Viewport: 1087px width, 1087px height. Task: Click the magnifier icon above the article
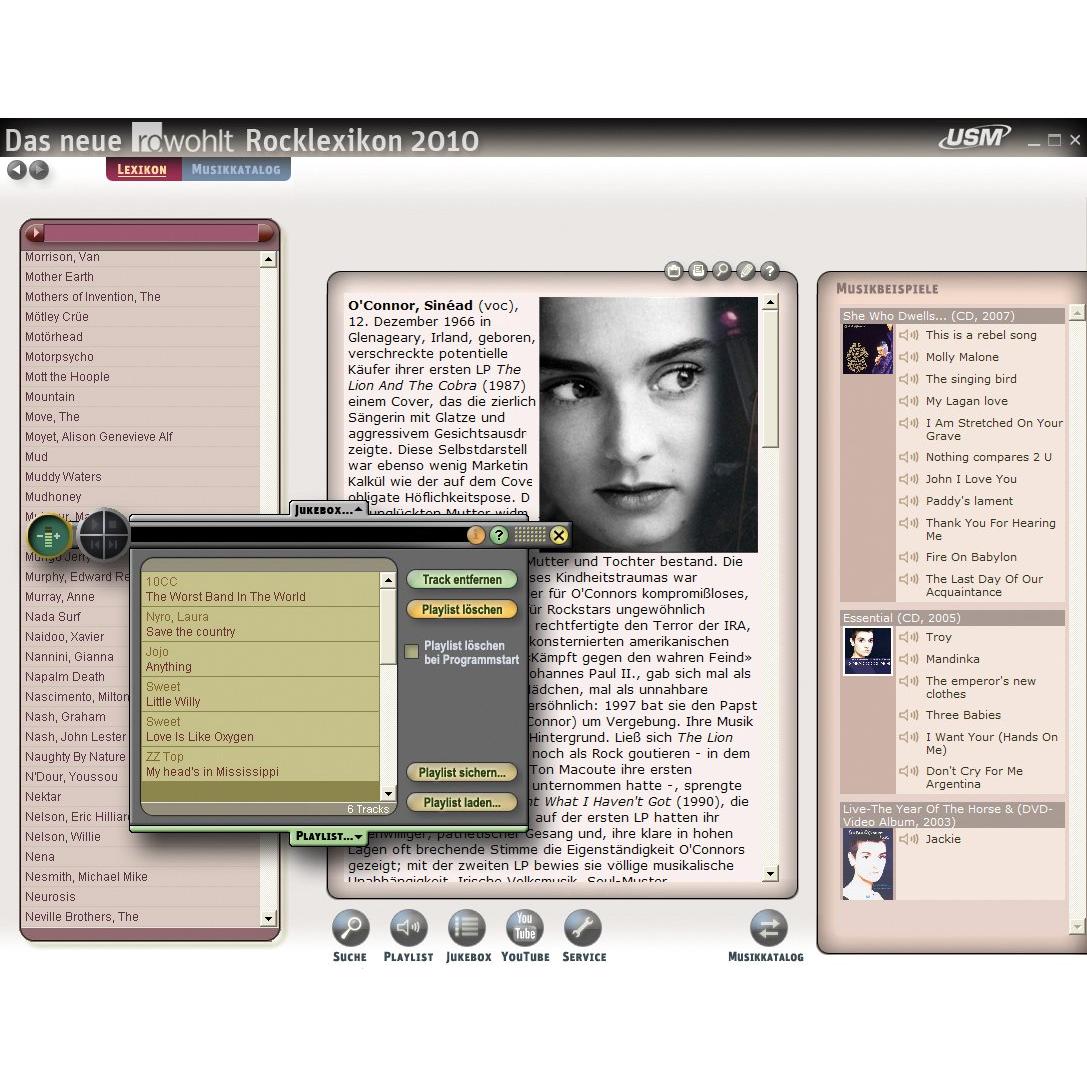click(722, 271)
